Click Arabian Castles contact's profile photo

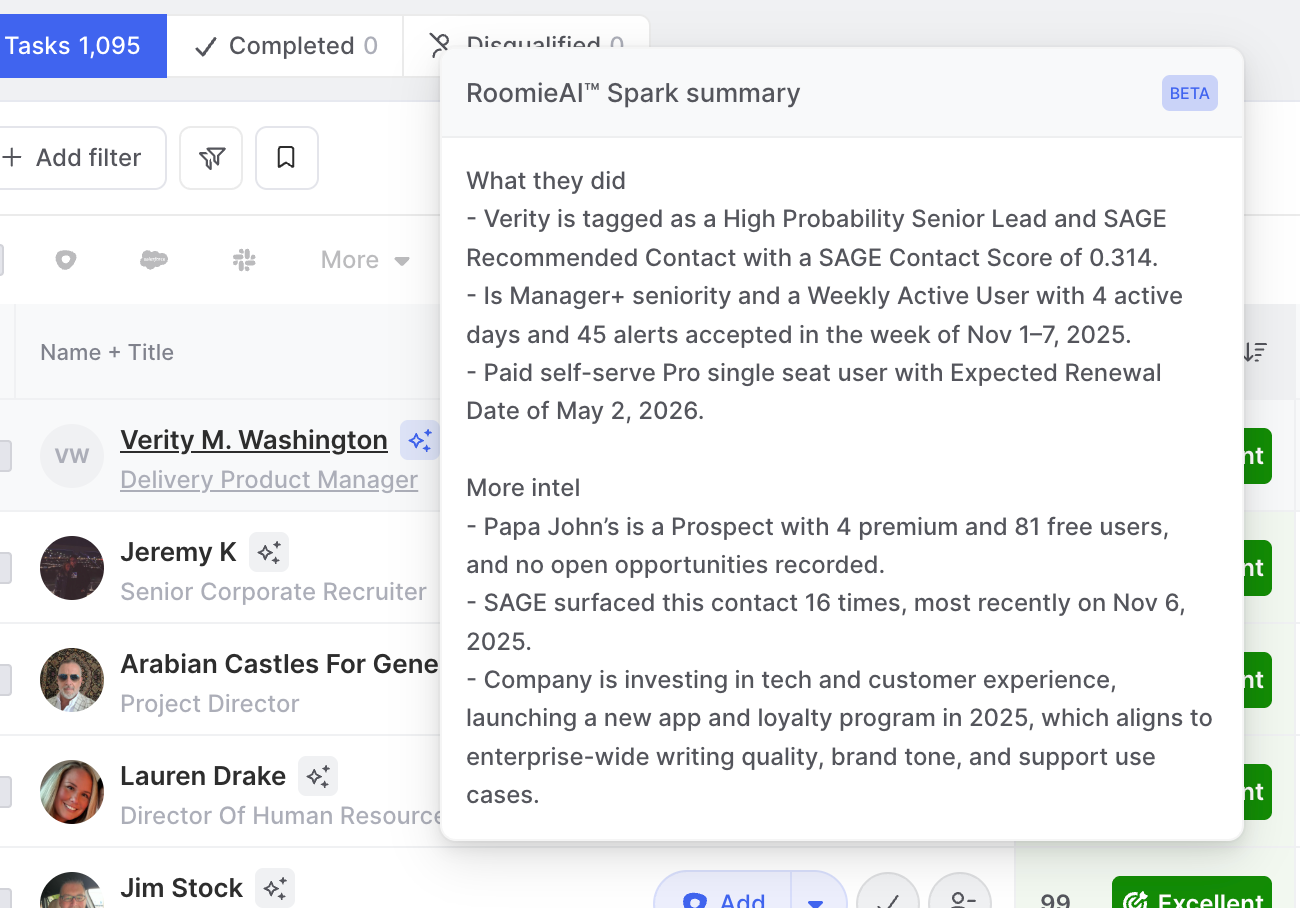click(x=72, y=680)
